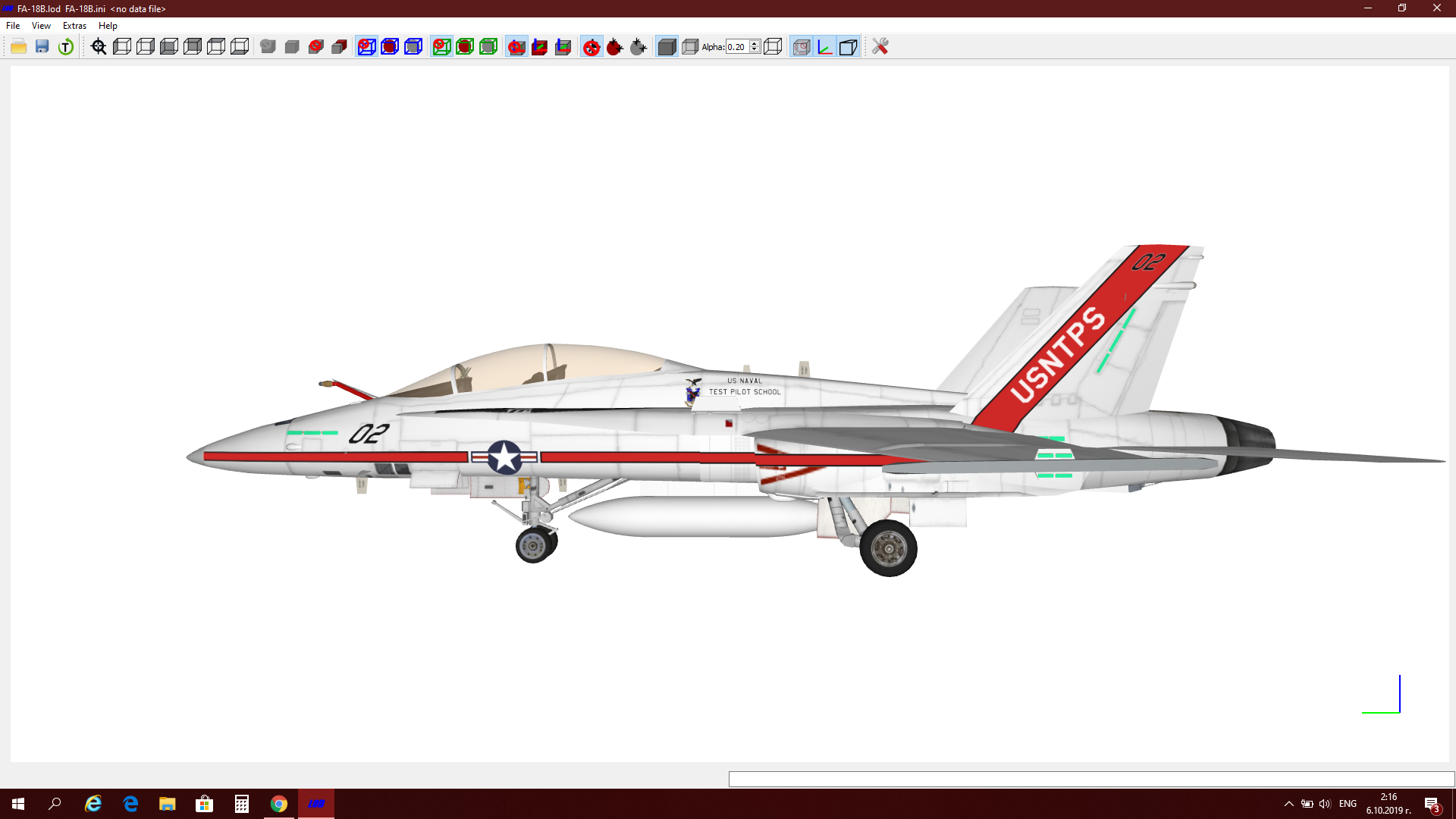Select blue wireframe cube with red sphere
This screenshot has height=819, width=1456.
point(390,47)
